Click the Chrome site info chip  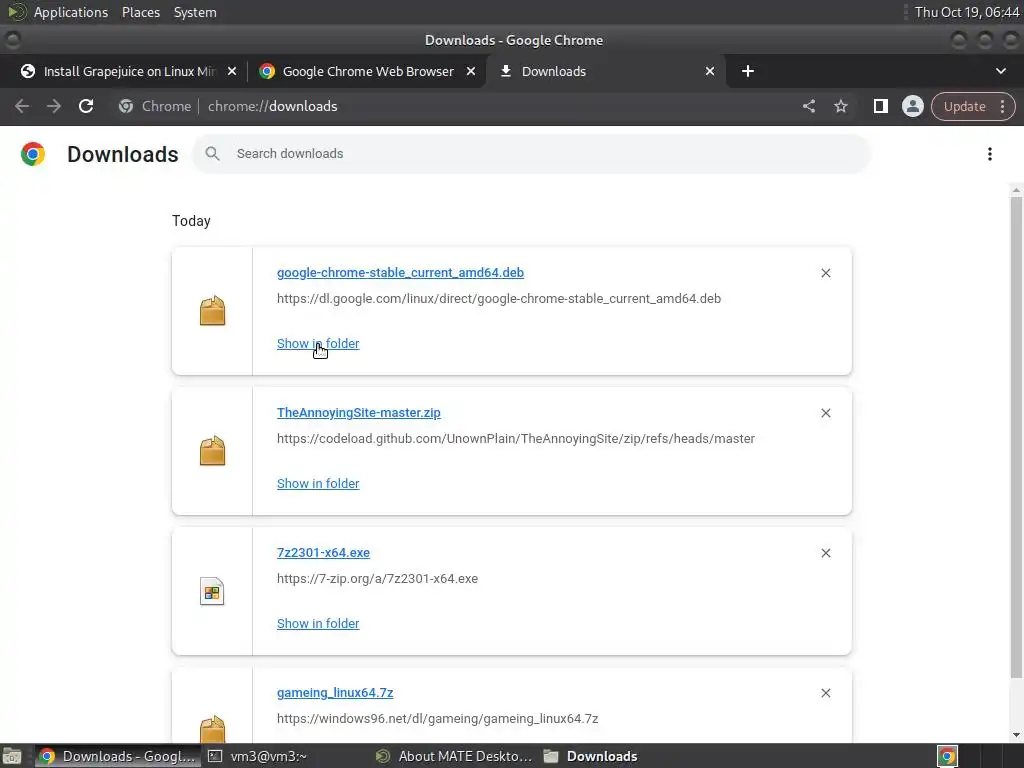(155, 106)
